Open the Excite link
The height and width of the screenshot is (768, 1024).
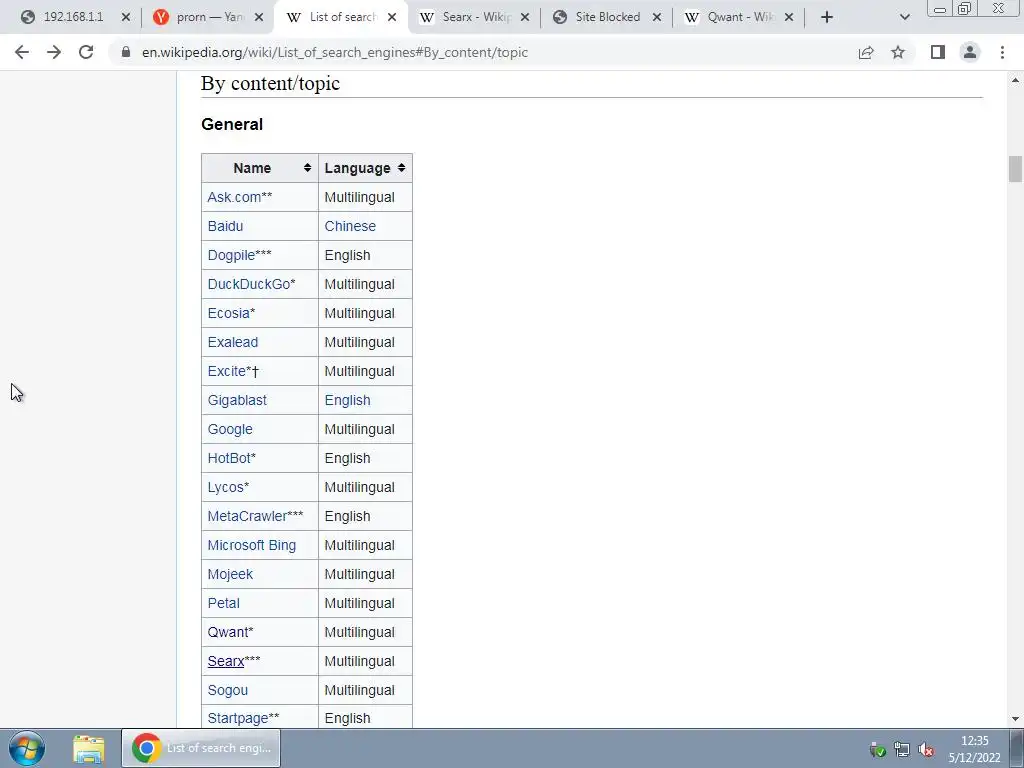coord(227,371)
